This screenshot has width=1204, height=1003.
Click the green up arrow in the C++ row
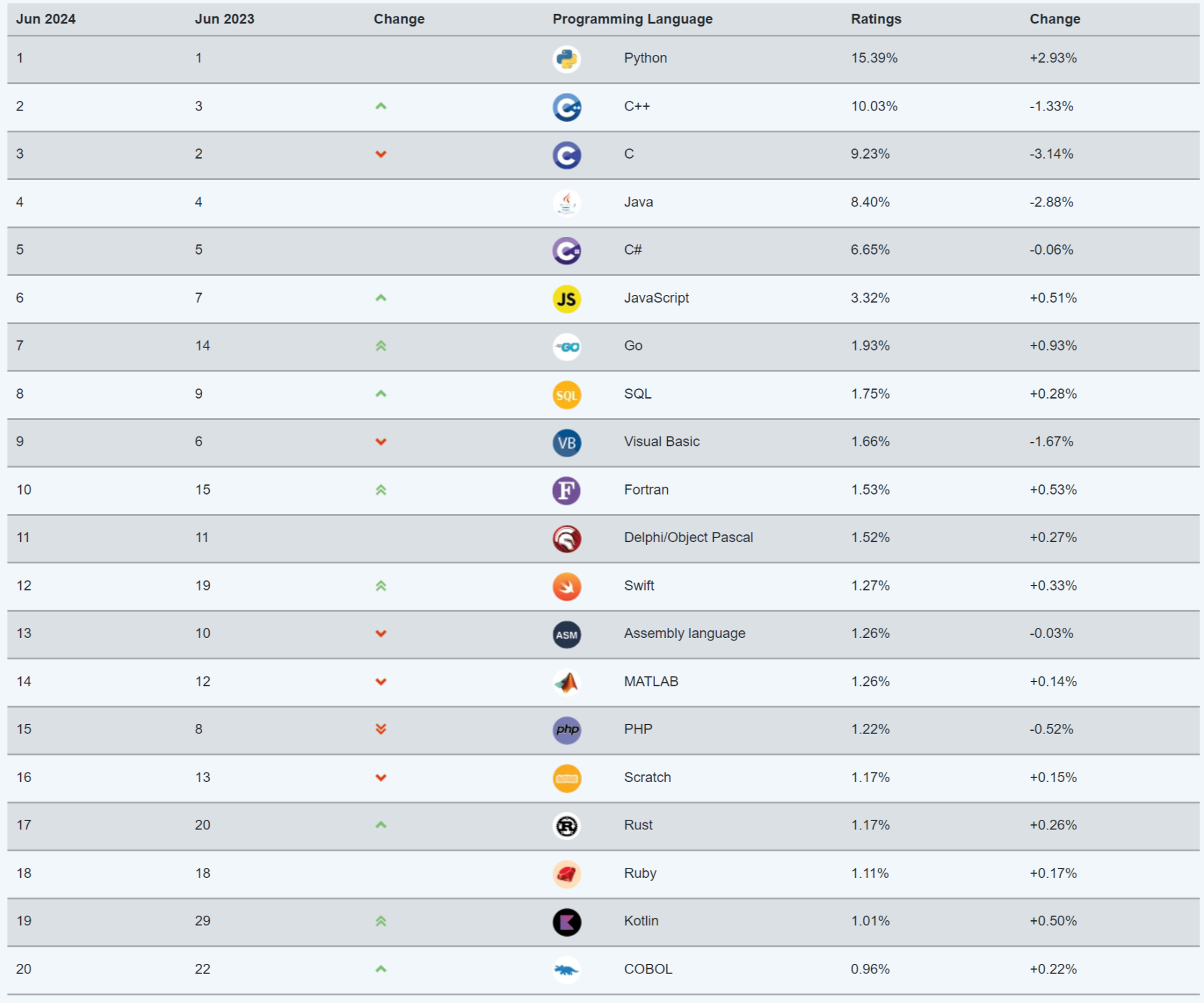click(x=381, y=106)
